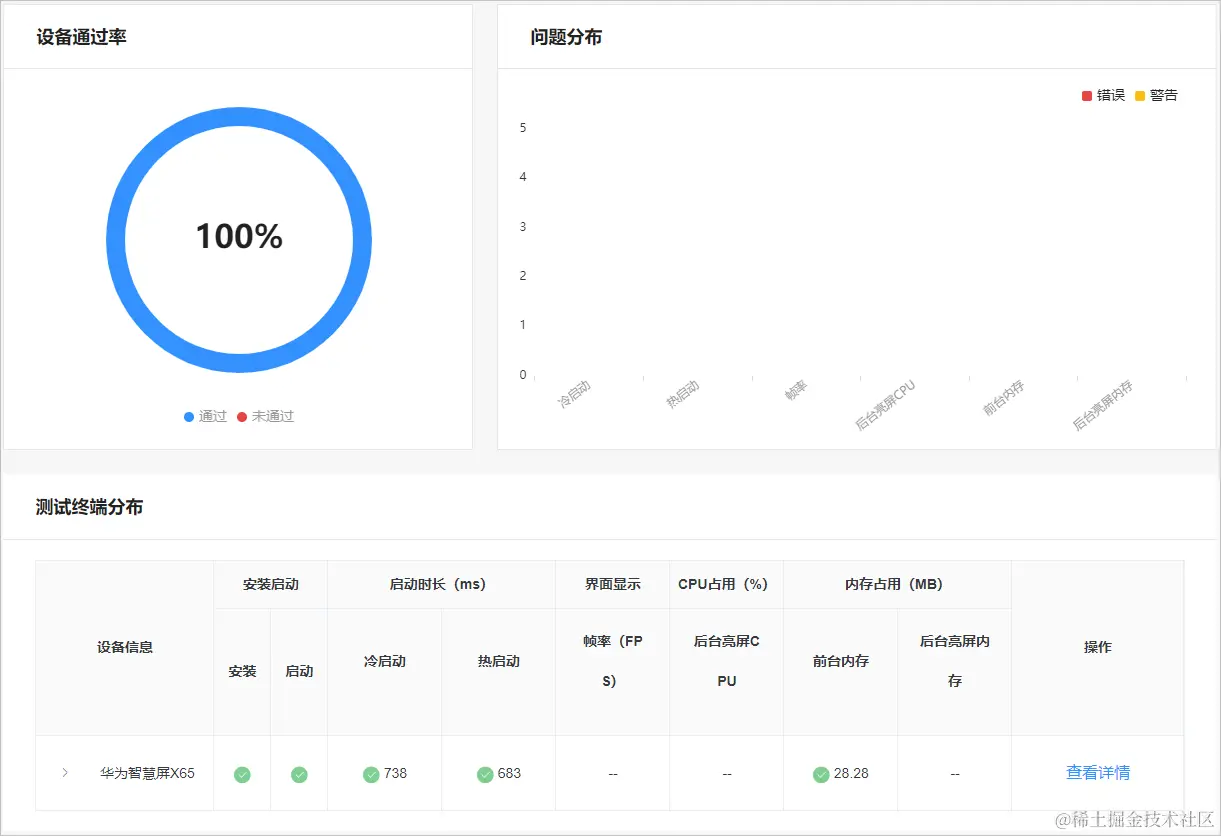Toggle the 未通过 legend item
The height and width of the screenshot is (836, 1221).
(265, 416)
